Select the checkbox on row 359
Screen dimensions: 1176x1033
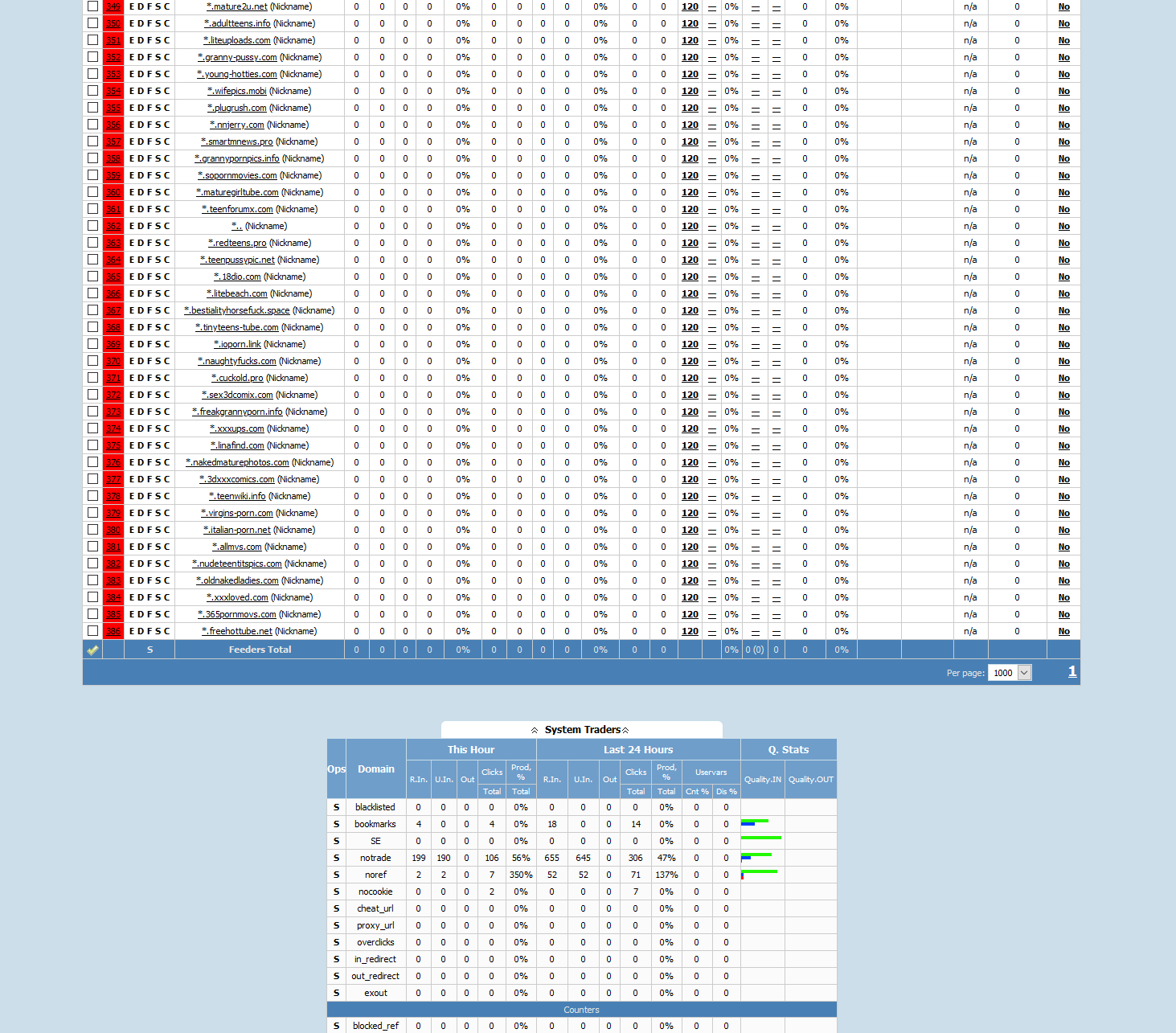point(93,175)
